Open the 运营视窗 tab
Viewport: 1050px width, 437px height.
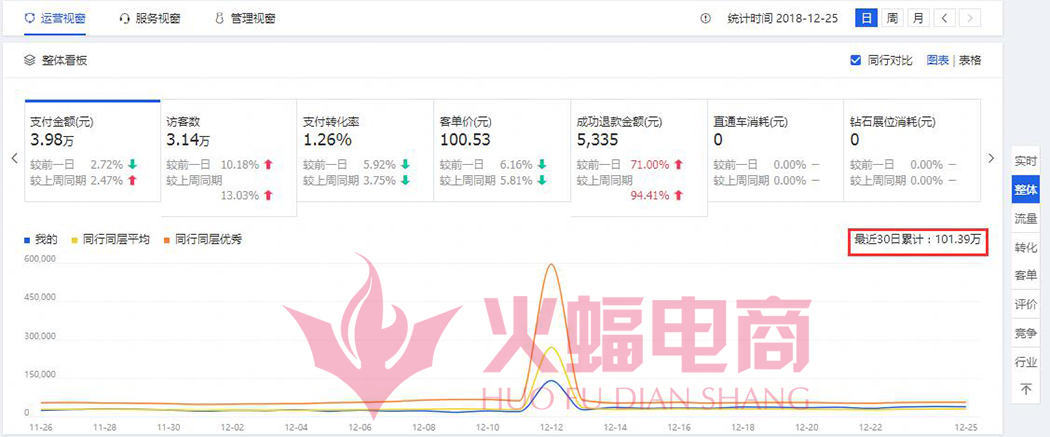point(55,18)
